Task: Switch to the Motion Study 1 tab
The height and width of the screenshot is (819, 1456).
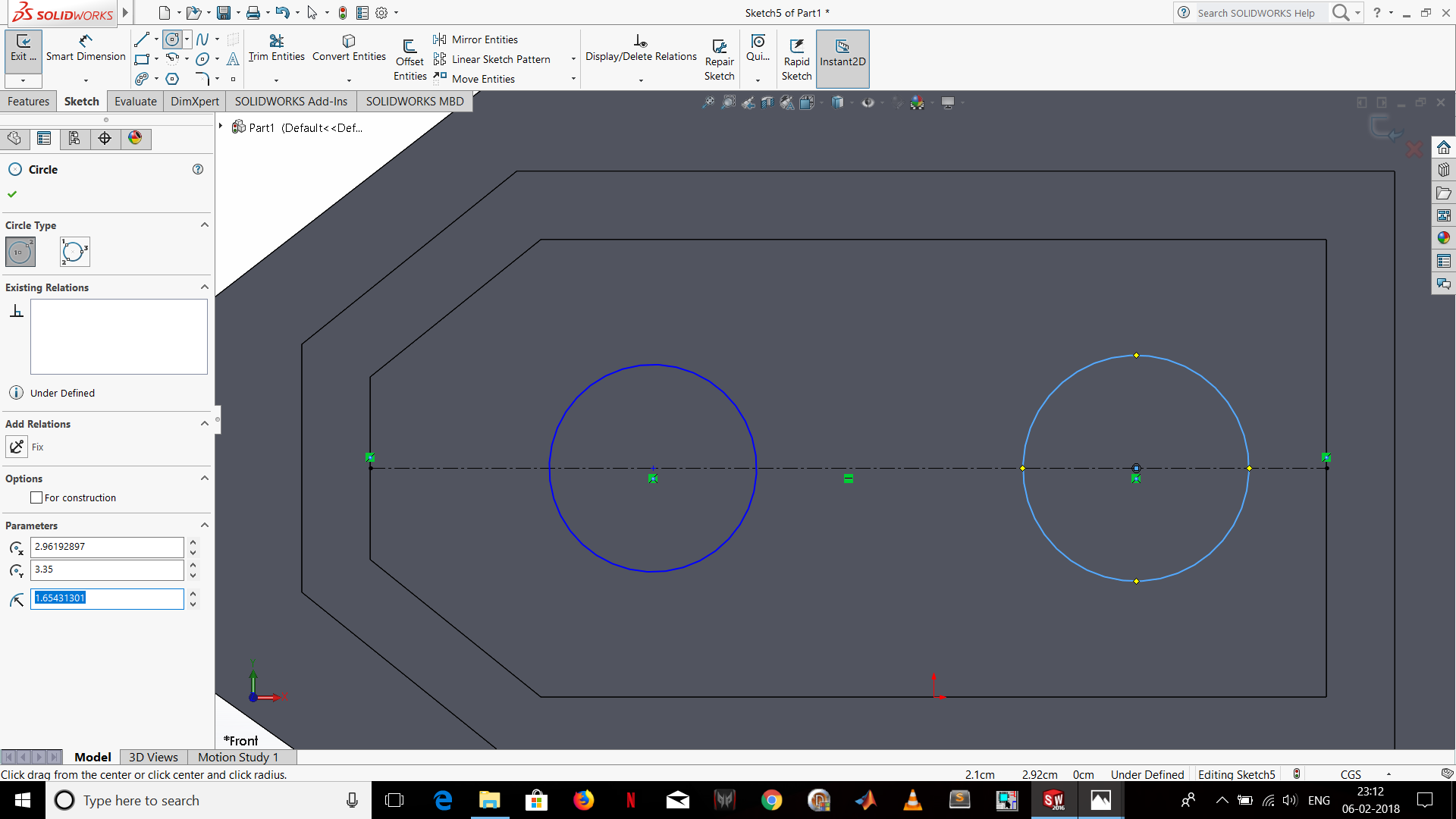Action: point(238,757)
